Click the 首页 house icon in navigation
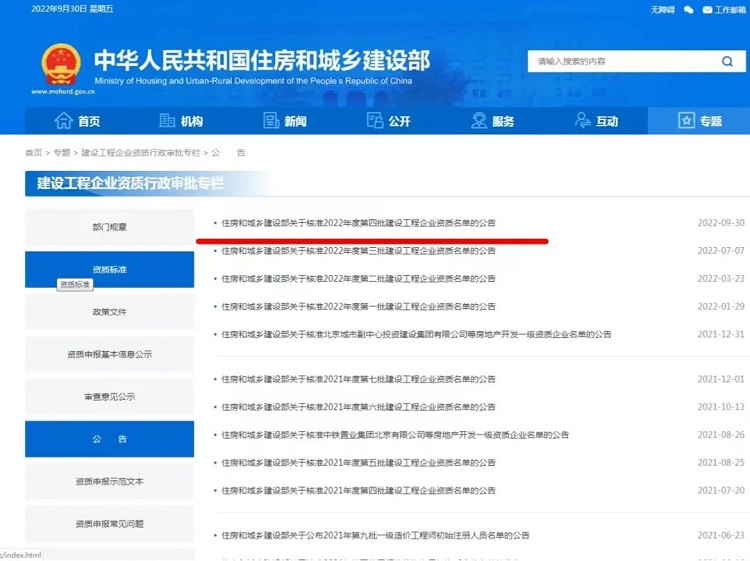The image size is (750, 561). pos(64,121)
